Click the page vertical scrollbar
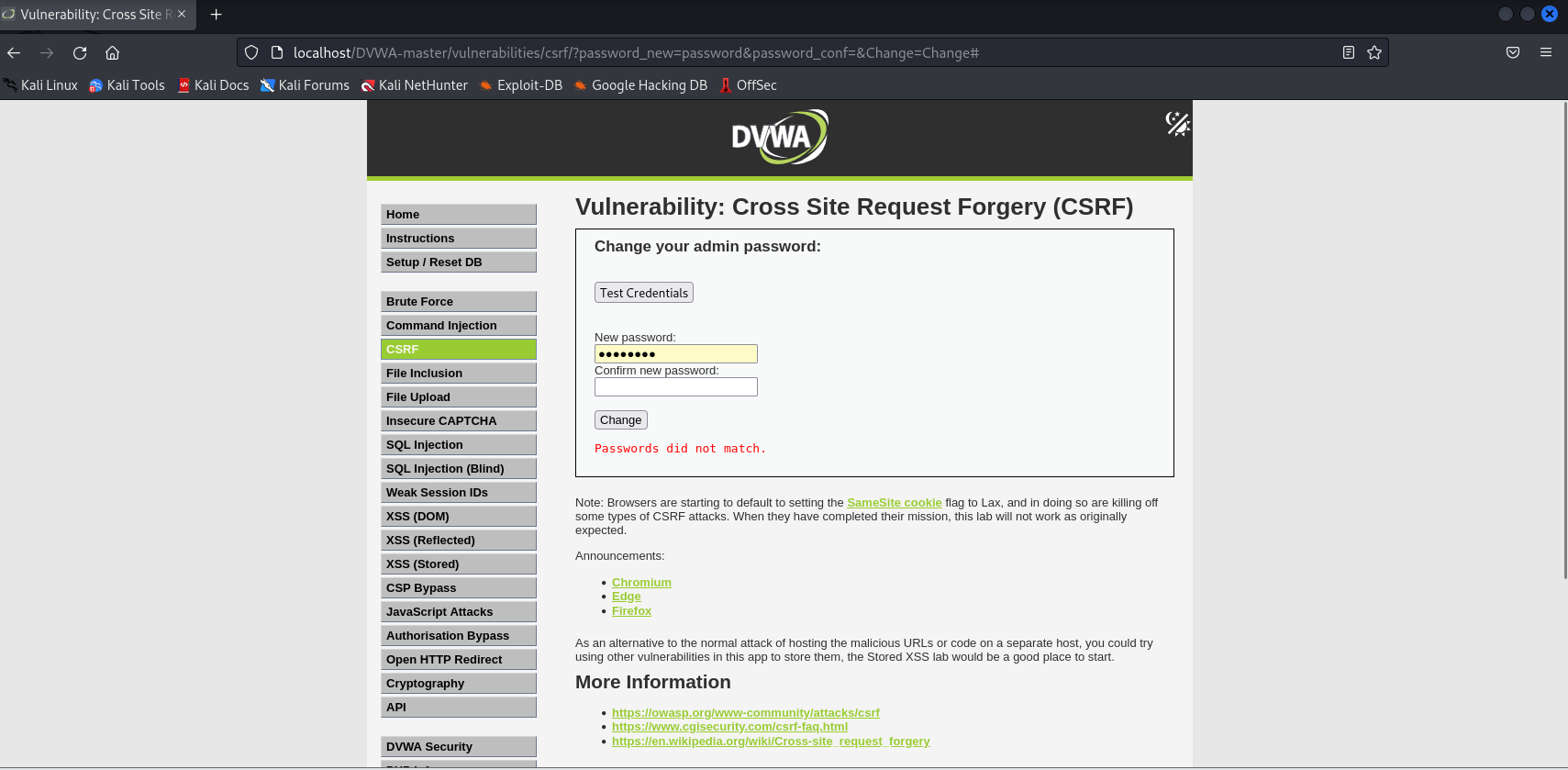The width and height of the screenshot is (1568, 770). click(x=1564, y=340)
